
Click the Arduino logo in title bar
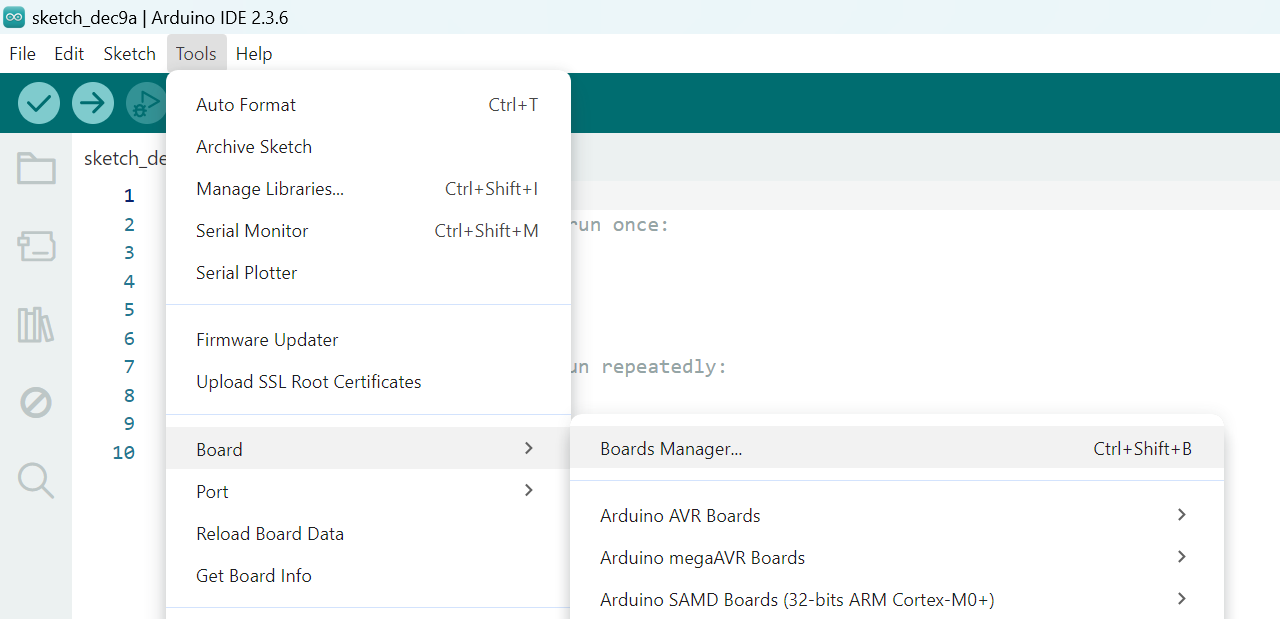(x=14, y=17)
